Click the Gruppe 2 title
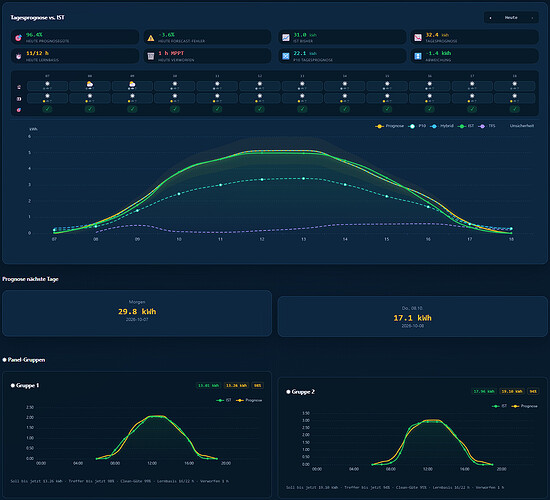This screenshot has height=500, width=550. [x=301, y=392]
